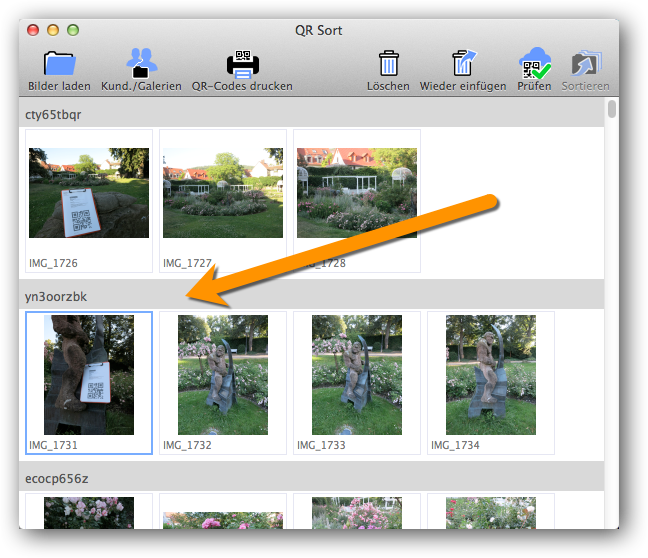Screen dimensions: 648x558
Task: Click QR-Codes drucken printer icon
Action: pyautogui.click(x=242, y=64)
